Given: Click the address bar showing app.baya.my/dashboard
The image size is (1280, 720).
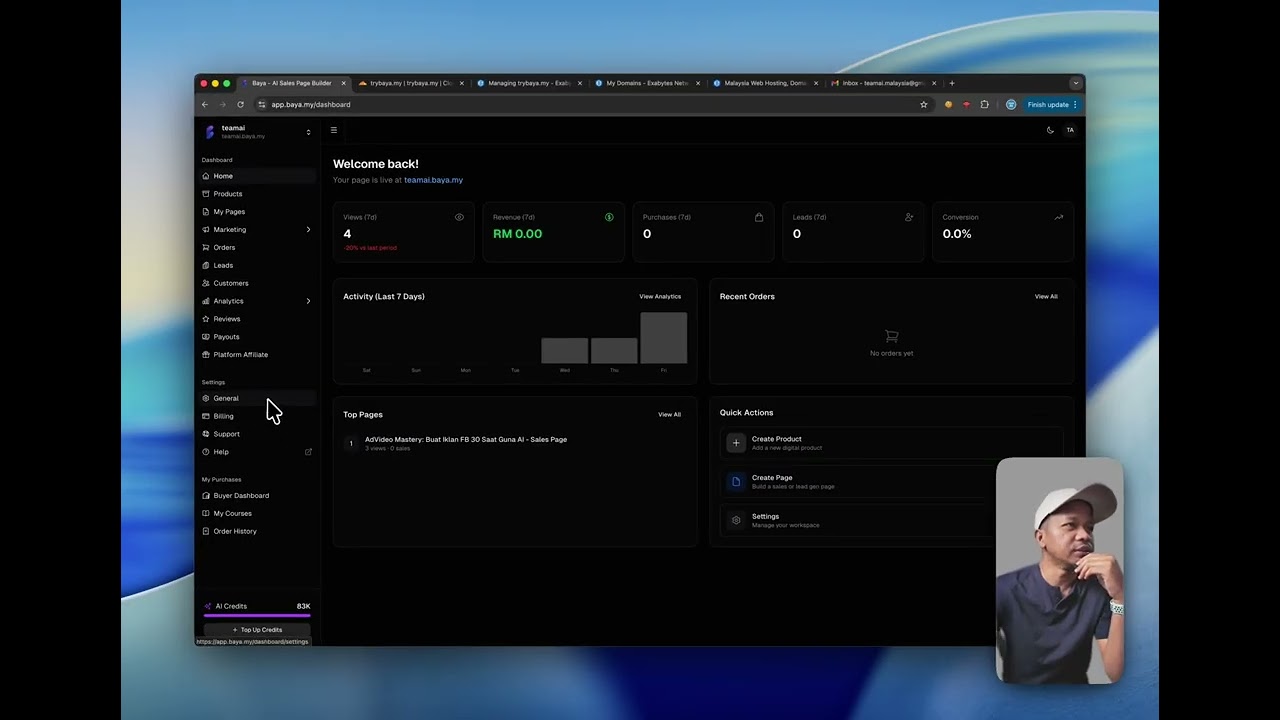Looking at the screenshot, I should click(590, 104).
